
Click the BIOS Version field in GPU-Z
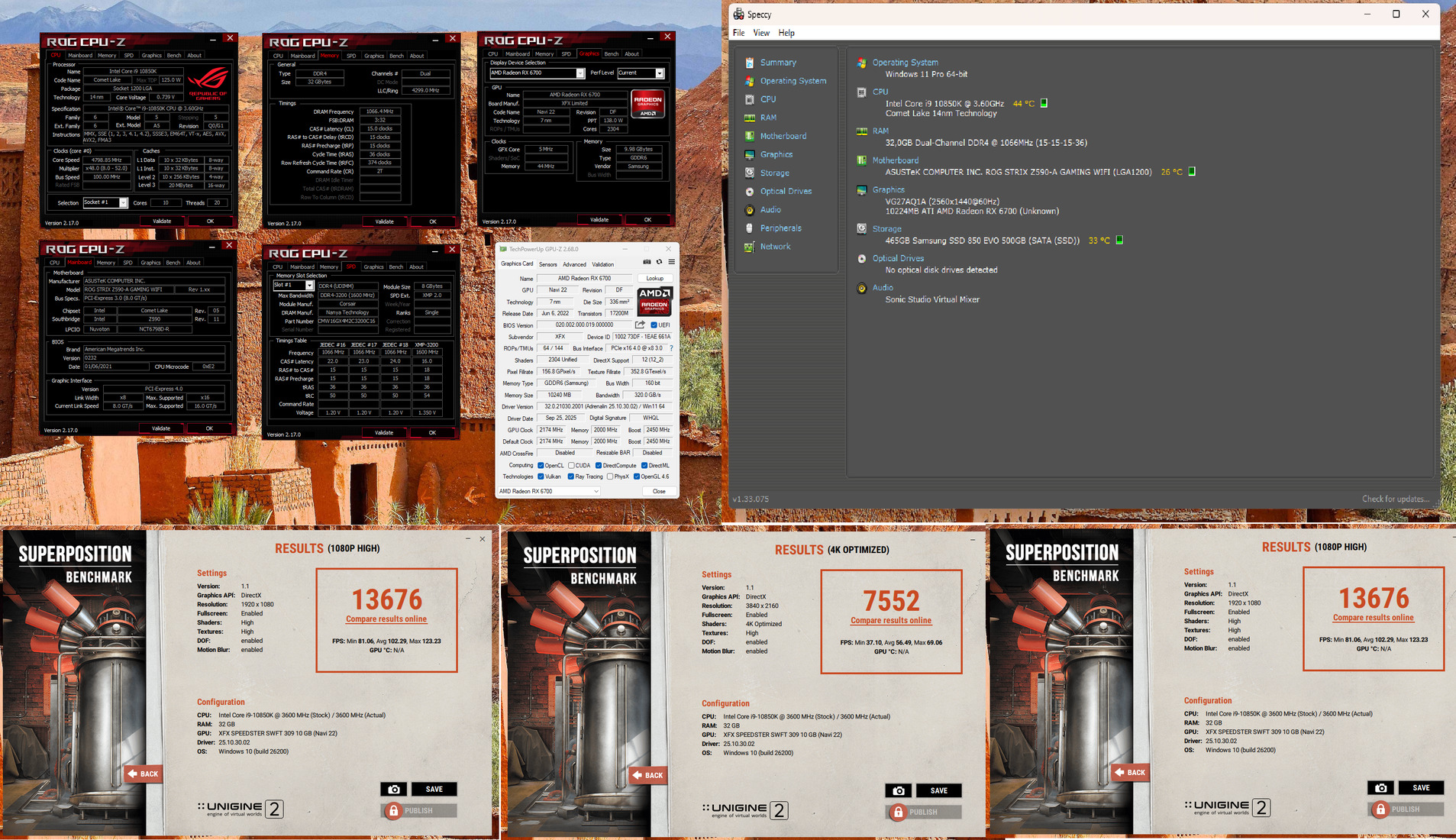tap(585, 325)
